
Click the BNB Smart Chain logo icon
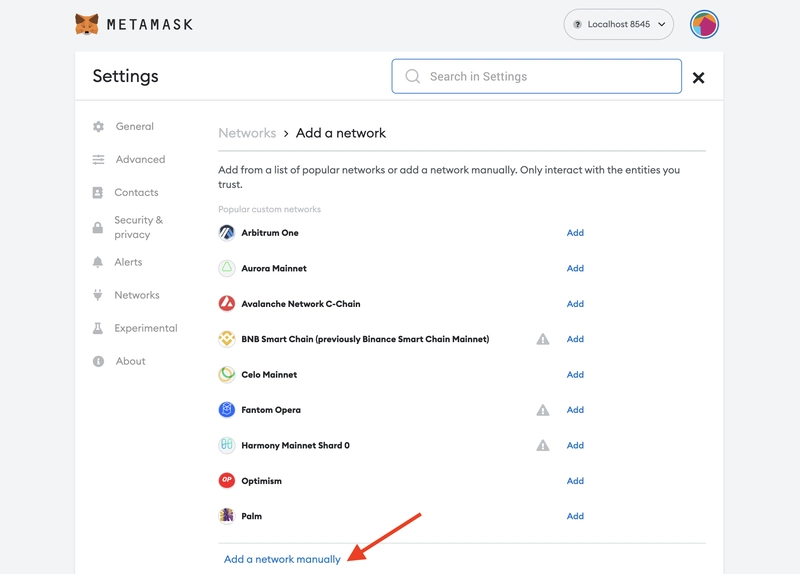(x=227, y=339)
